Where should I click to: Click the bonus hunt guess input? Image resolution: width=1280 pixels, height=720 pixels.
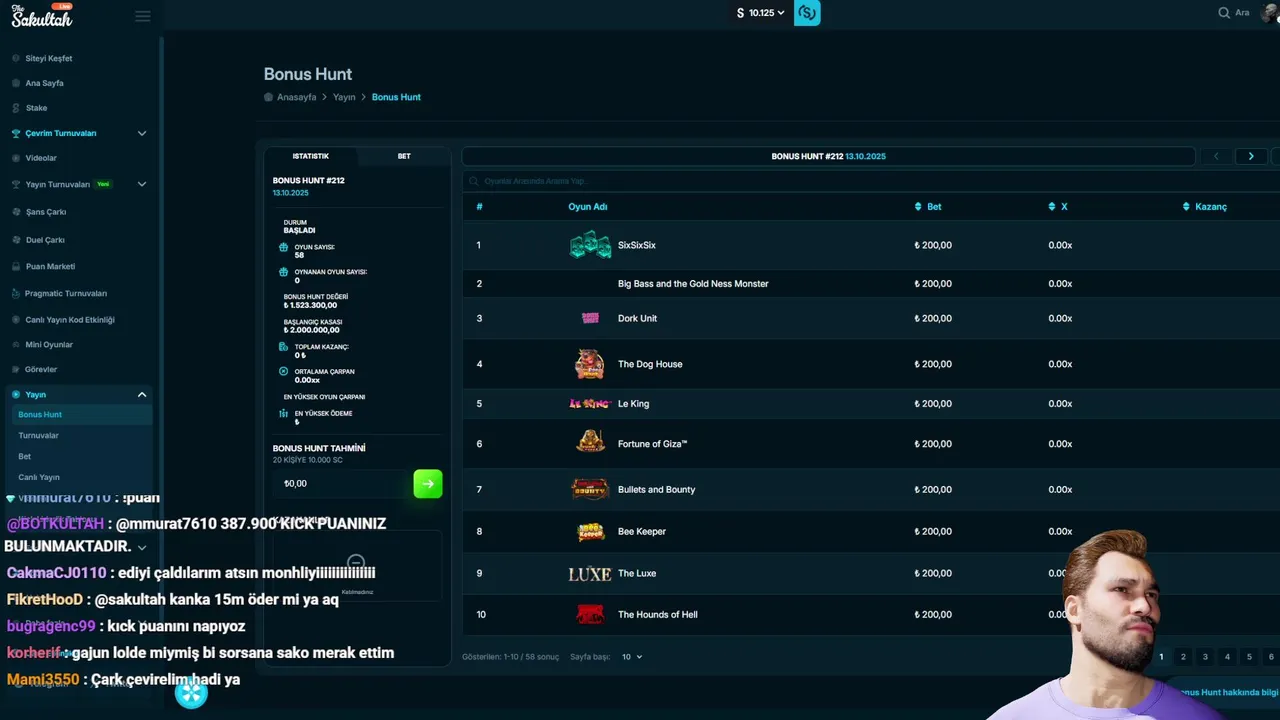(x=342, y=484)
